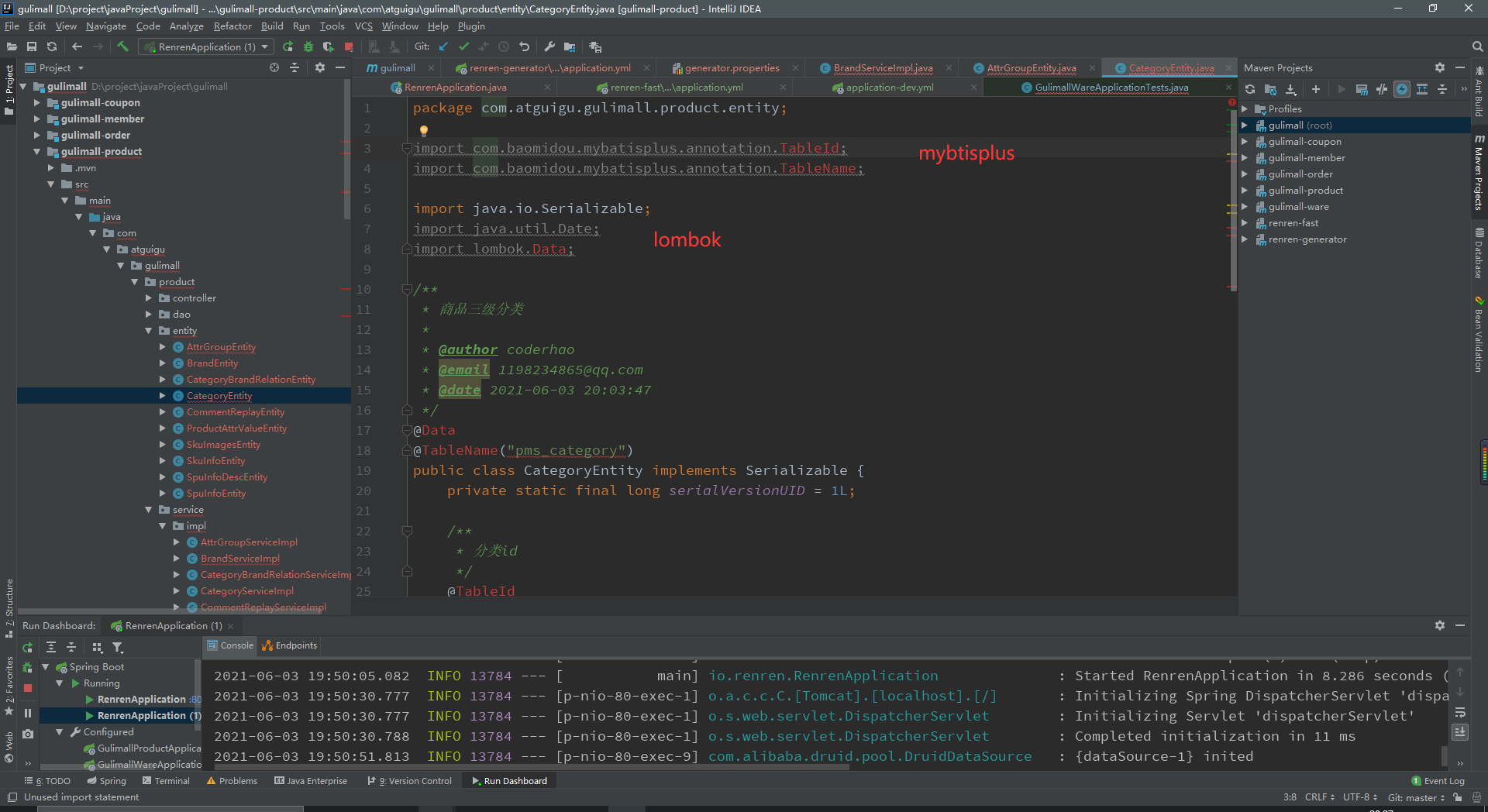The image size is (1488, 812).
Task: Toggle soft-wrap in console output
Action: pos(1460,712)
